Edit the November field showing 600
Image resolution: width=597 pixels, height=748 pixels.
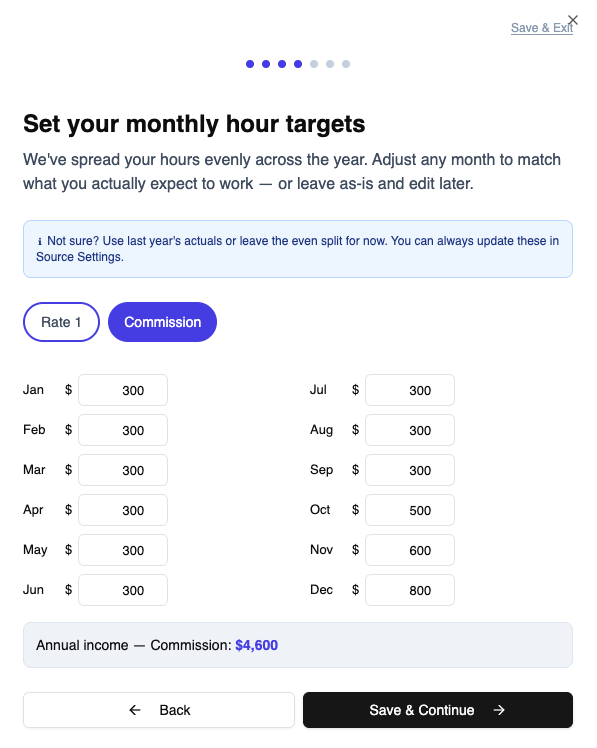pos(410,551)
